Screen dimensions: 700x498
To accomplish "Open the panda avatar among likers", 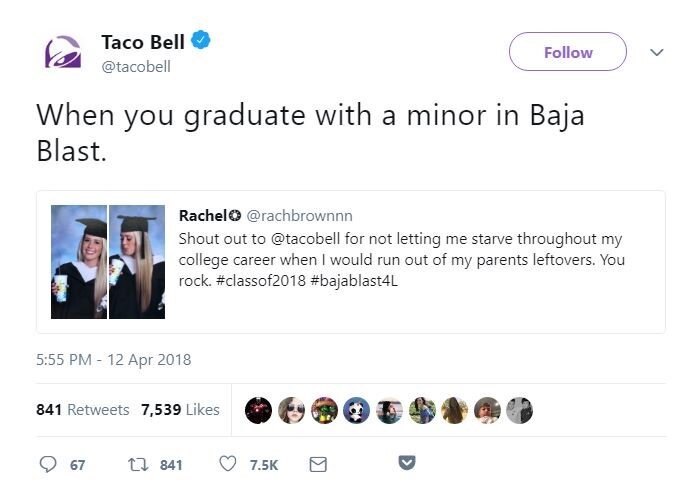I will point(356,409).
